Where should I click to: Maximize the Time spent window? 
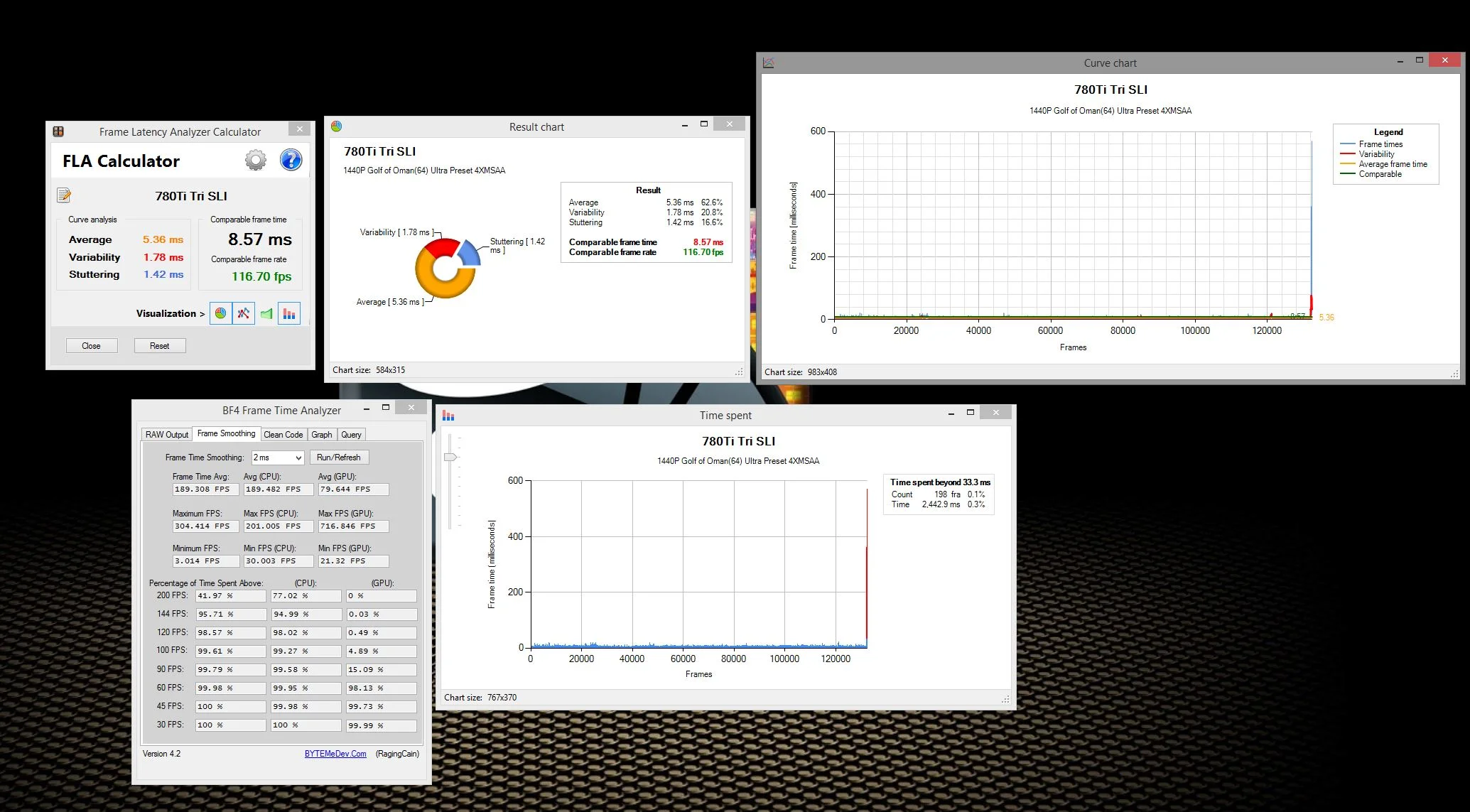(971, 413)
